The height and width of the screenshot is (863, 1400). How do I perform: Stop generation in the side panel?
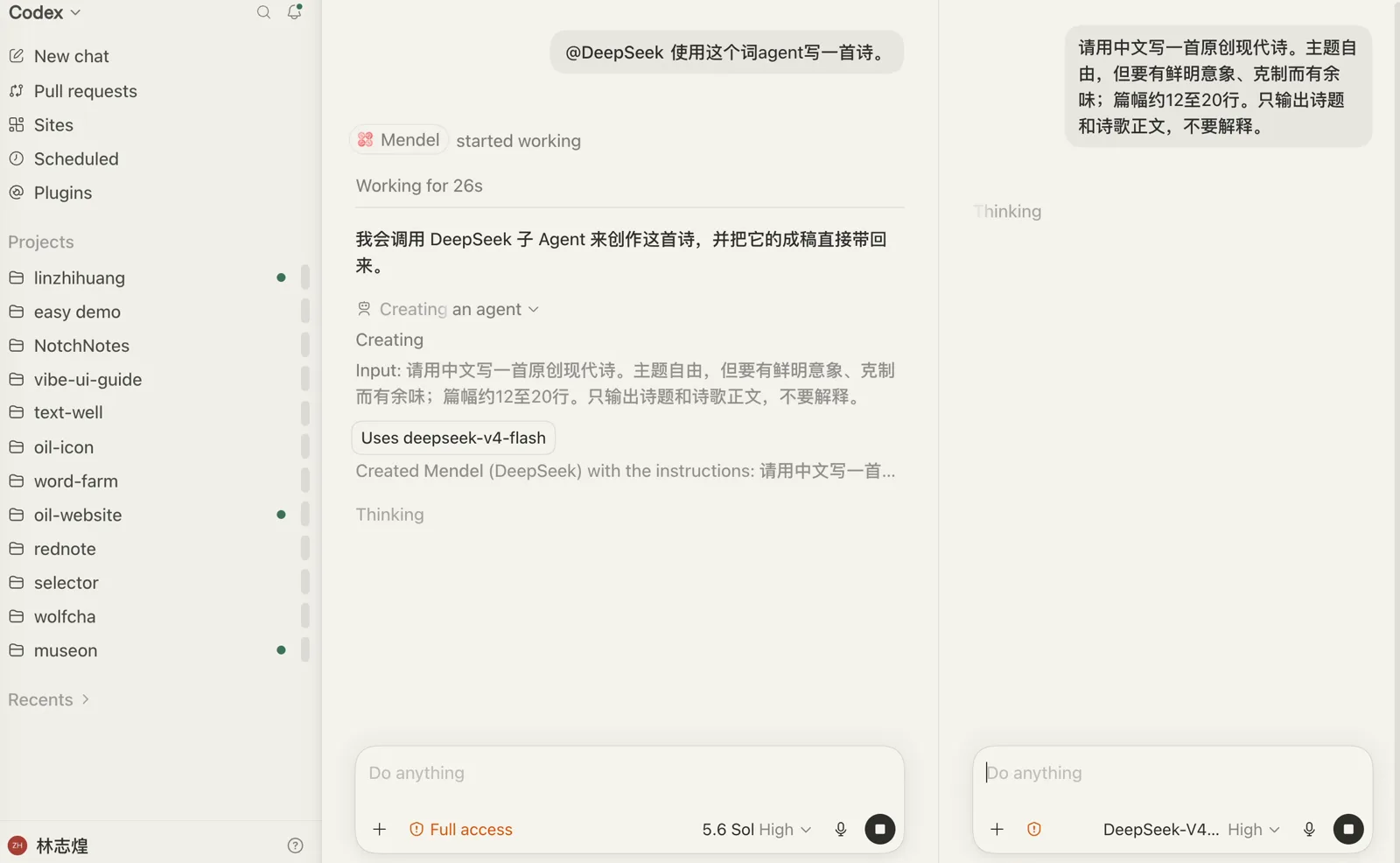pos(1348,829)
